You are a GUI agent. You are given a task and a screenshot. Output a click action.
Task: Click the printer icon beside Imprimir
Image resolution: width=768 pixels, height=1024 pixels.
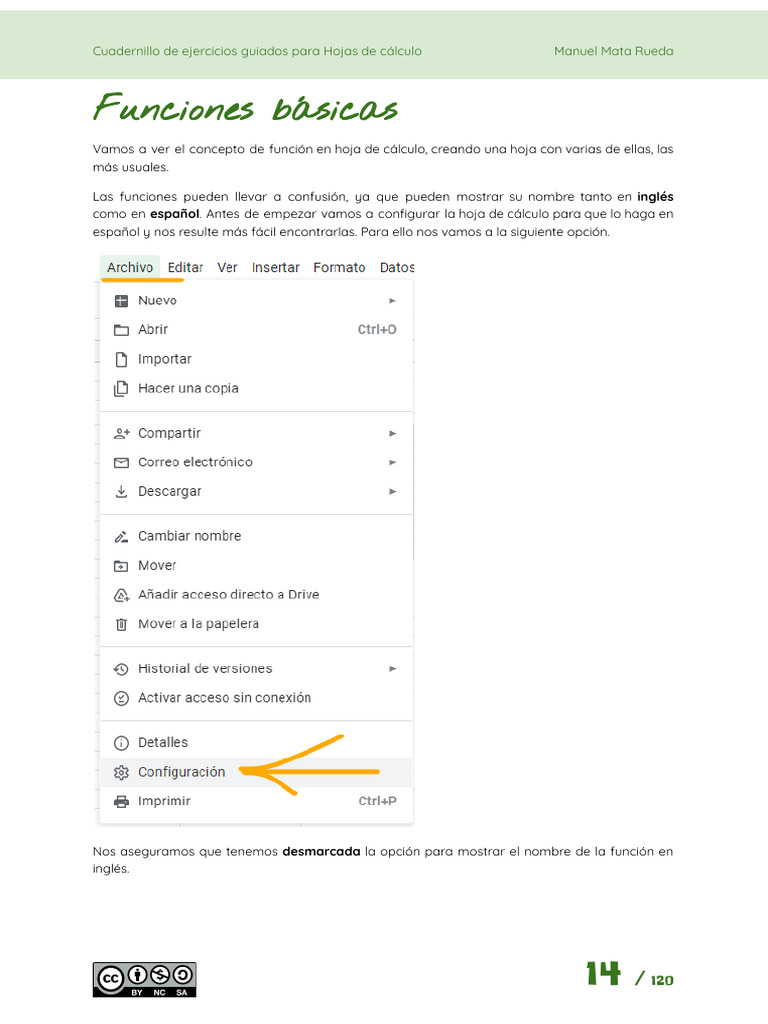[x=122, y=801]
